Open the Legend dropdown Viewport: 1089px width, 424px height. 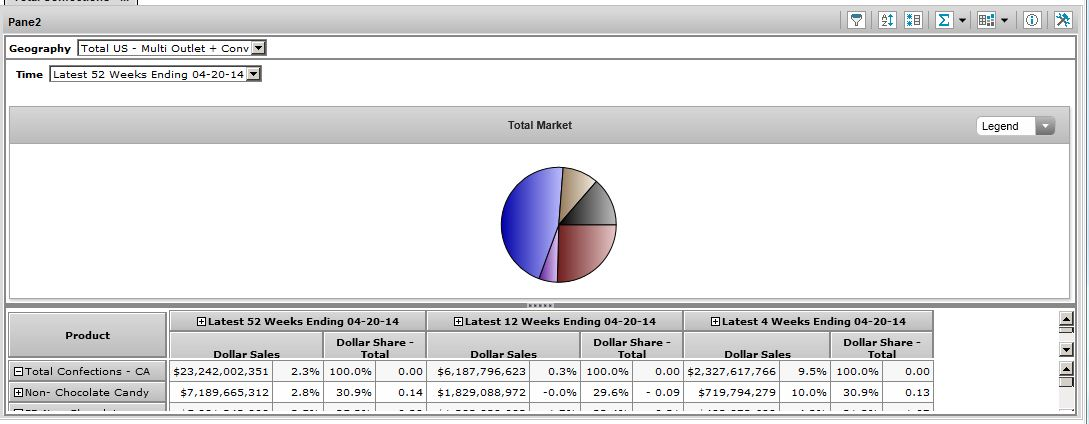[1045, 126]
